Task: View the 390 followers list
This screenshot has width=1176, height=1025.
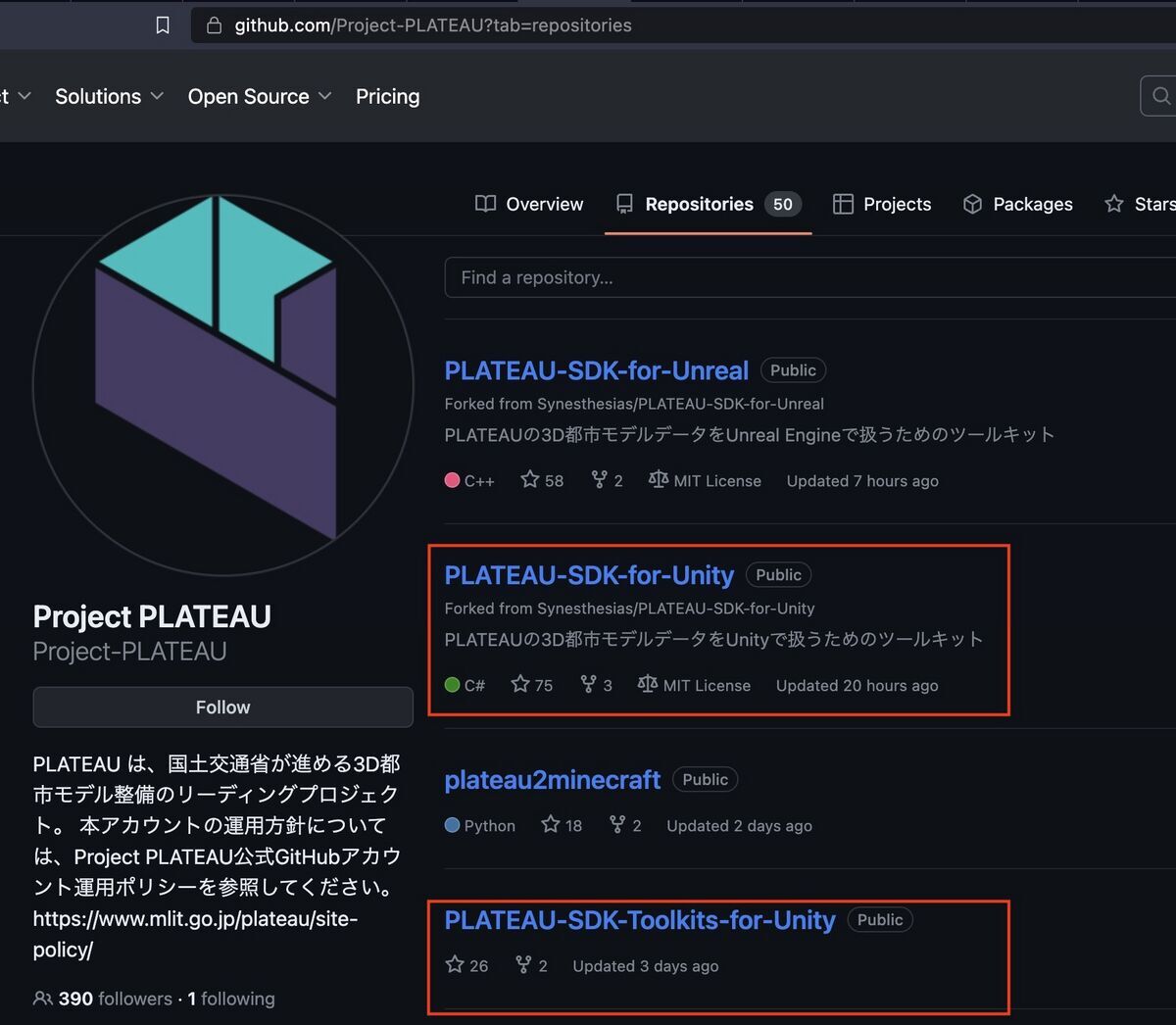Action: pyautogui.click(x=103, y=999)
